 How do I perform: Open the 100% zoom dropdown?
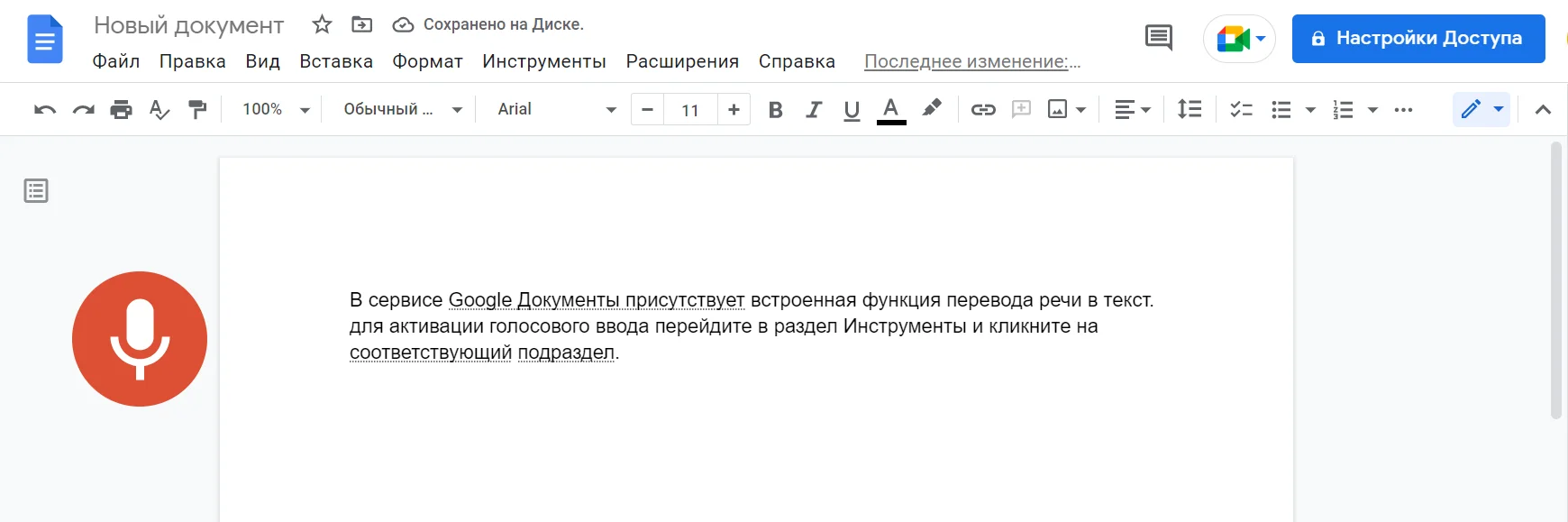pos(276,110)
